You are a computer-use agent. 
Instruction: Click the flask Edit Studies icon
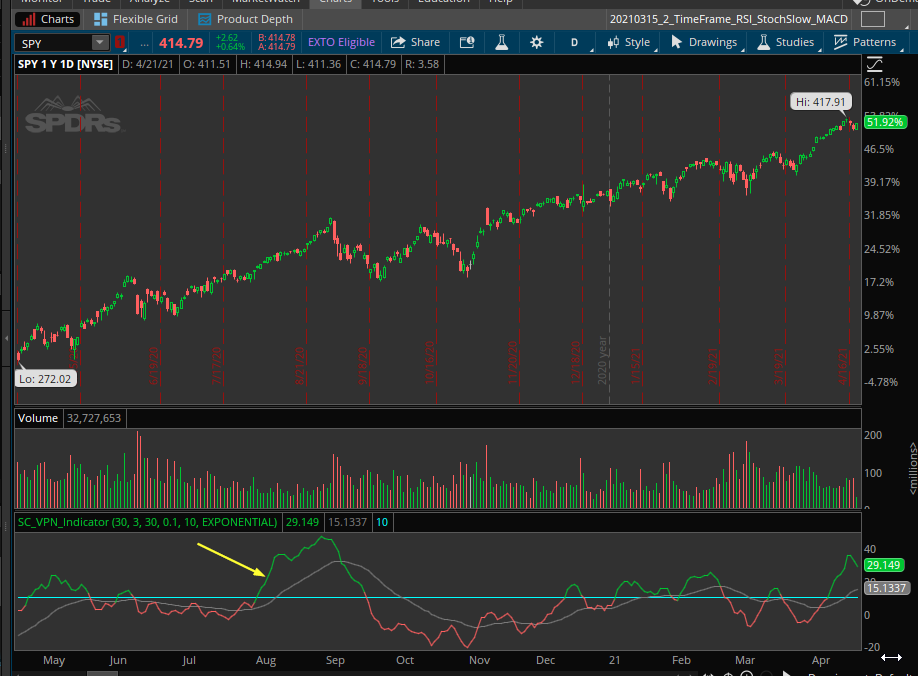(502, 42)
